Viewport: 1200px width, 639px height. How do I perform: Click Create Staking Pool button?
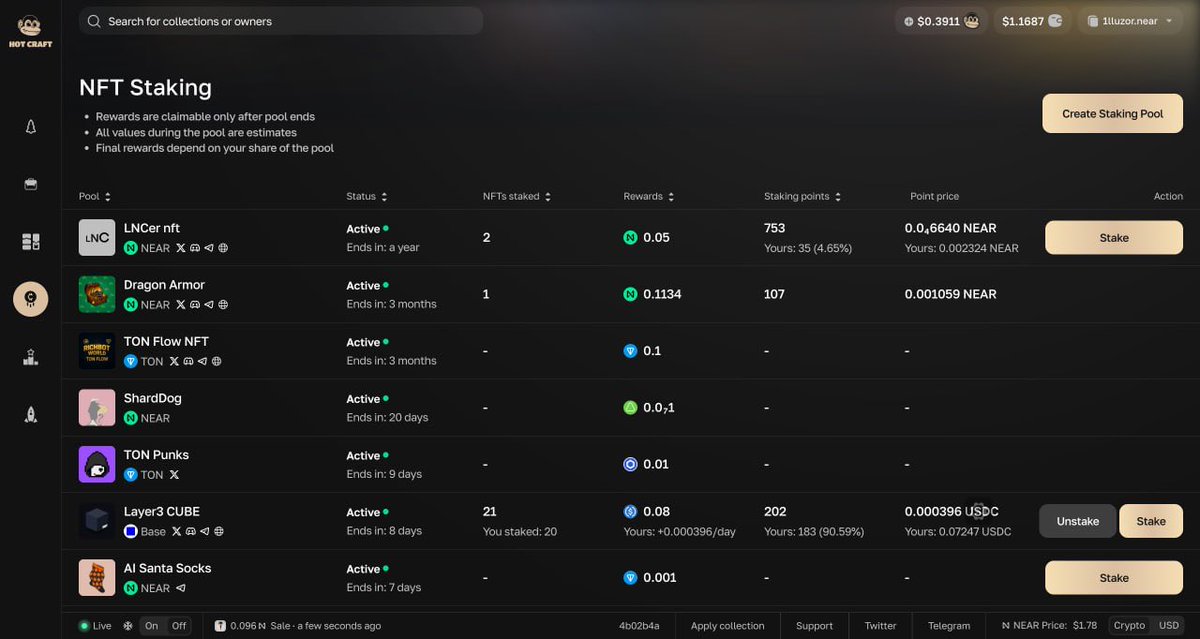click(1112, 114)
